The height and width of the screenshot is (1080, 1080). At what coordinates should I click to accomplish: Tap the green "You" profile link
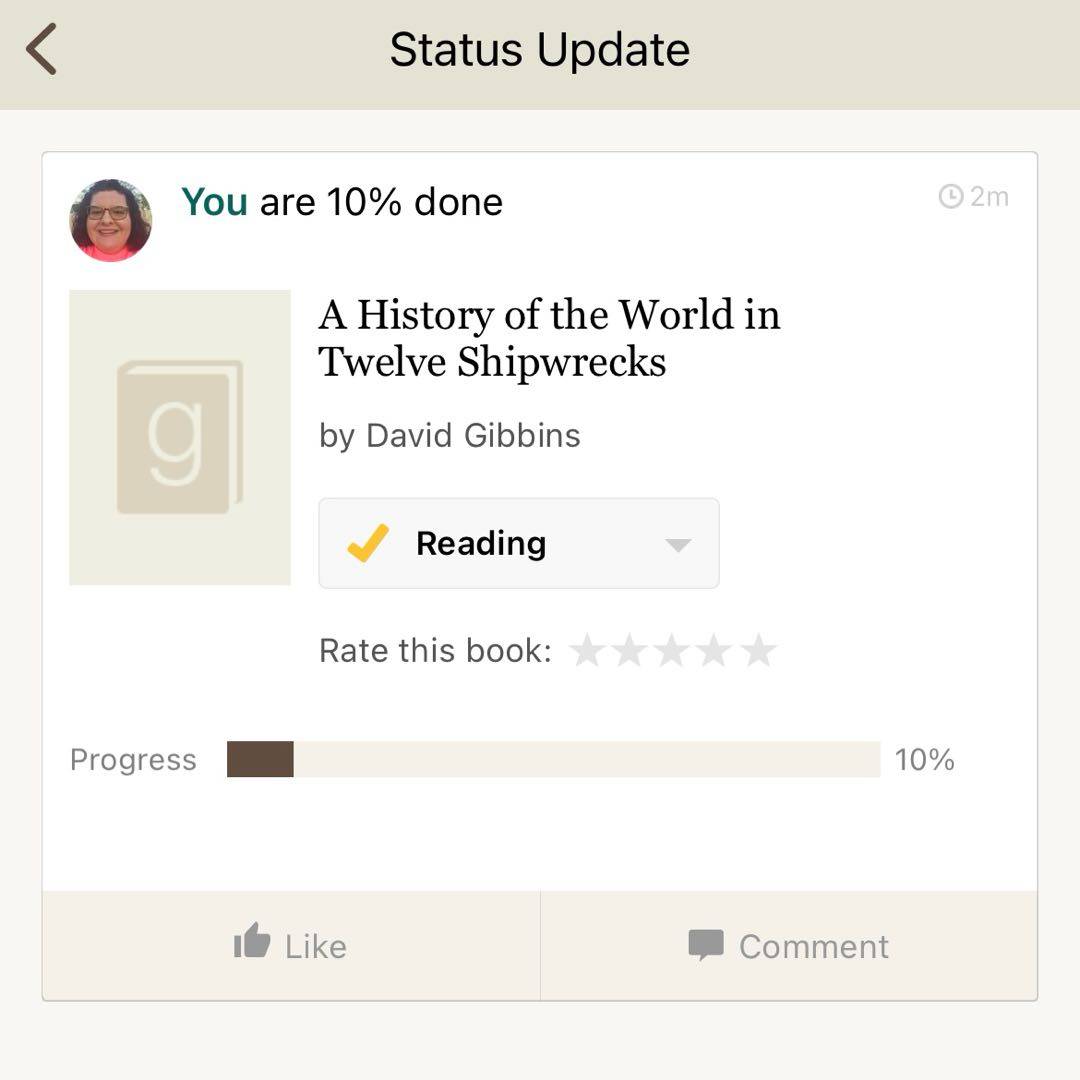pyautogui.click(x=214, y=202)
